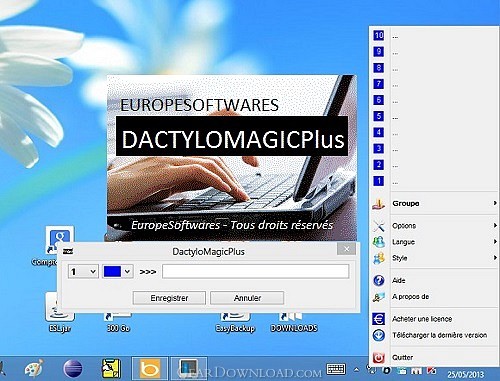Click the taskbar date 25/05/2013

[x=466, y=375]
